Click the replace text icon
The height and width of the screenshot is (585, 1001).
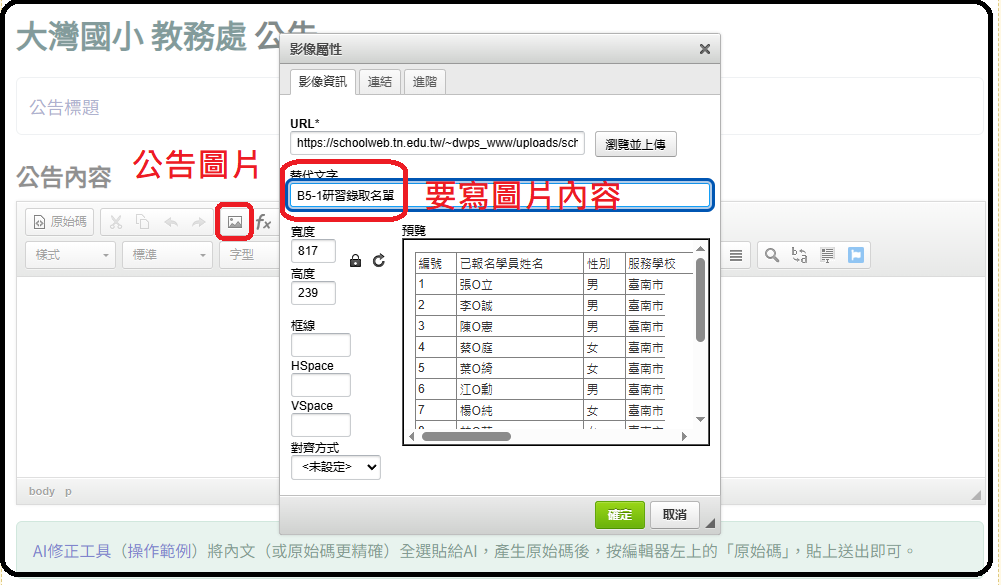799,255
